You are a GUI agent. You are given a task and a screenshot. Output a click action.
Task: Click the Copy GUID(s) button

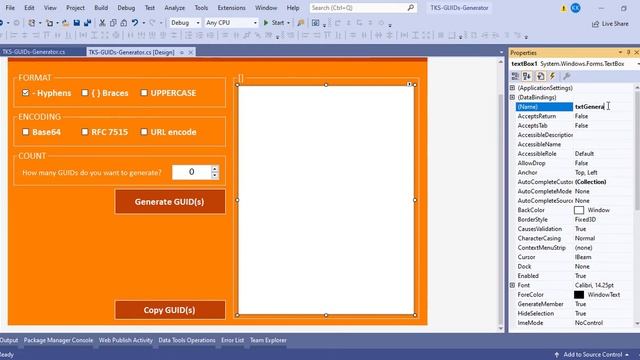[x=170, y=310]
